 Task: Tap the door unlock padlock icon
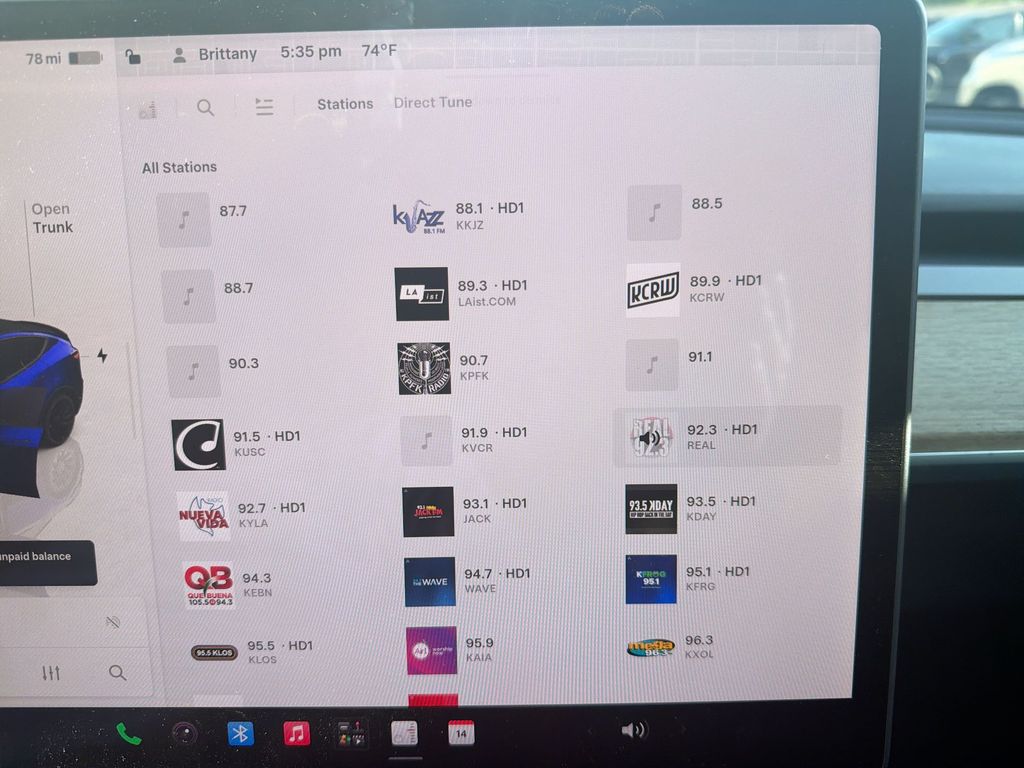point(133,57)
